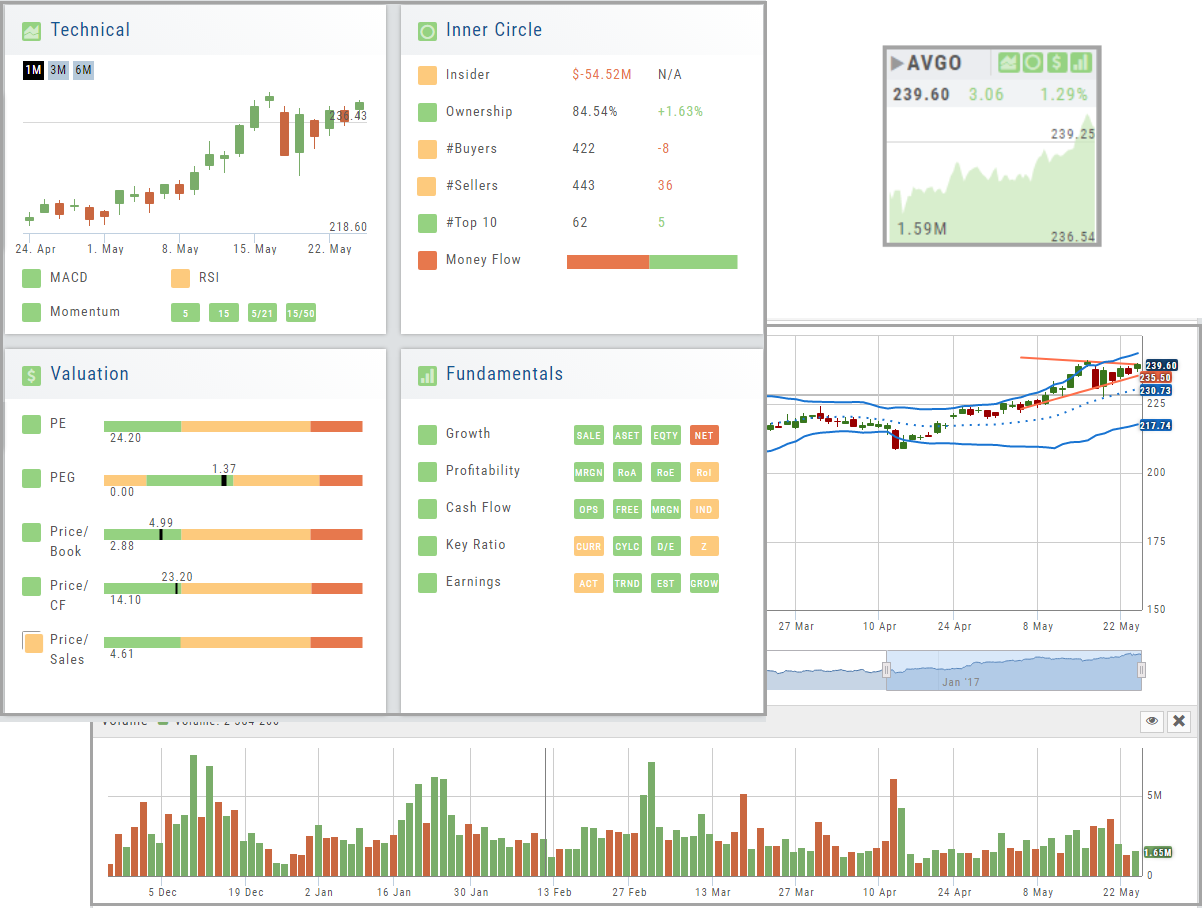1202x908 pixels.
Task: Click the right handle of the chart range selector
Action: coord(1141,670)
